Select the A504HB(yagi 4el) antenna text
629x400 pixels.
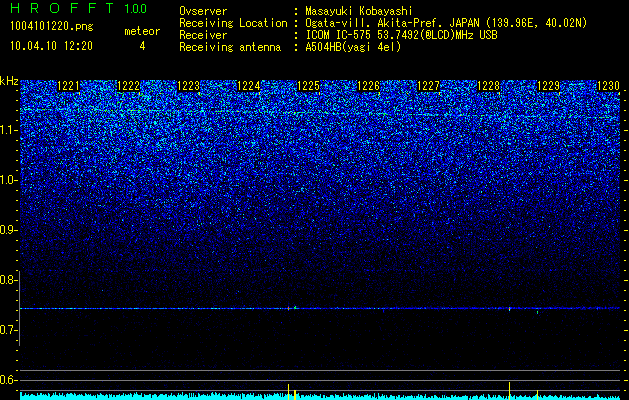point(353,47)
